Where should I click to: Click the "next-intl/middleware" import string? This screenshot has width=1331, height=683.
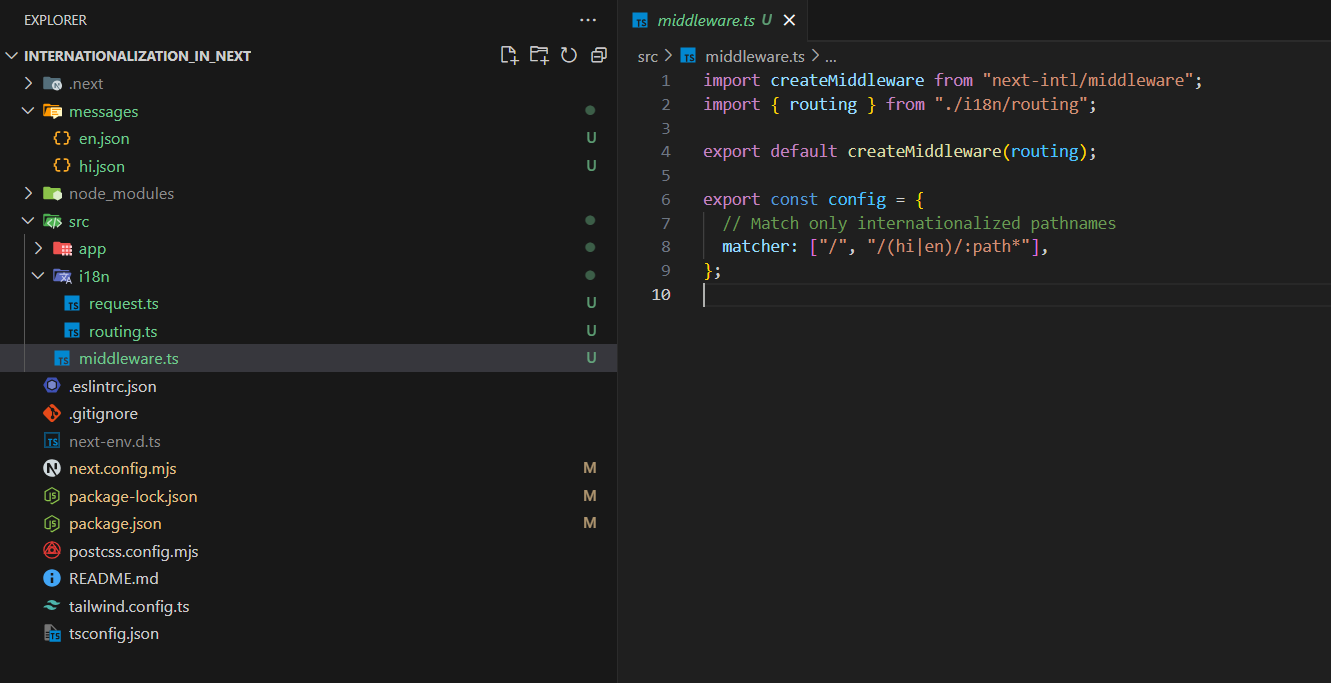1087,80
